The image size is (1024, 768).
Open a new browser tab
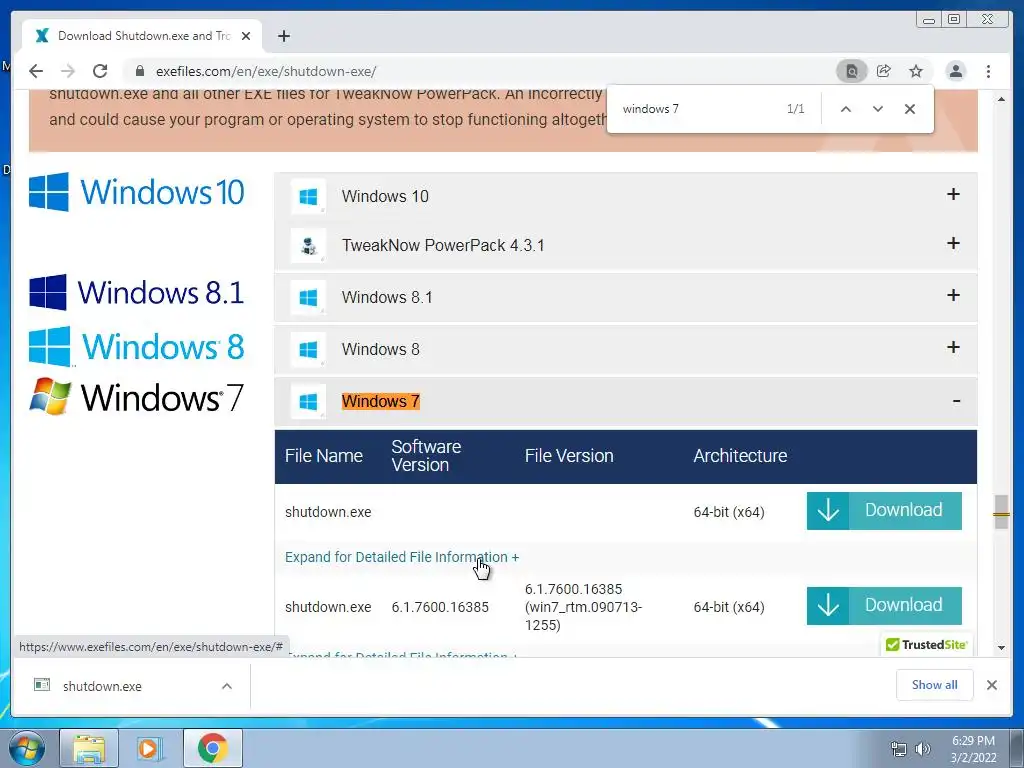pyautogui.click(x=283, y=36)
